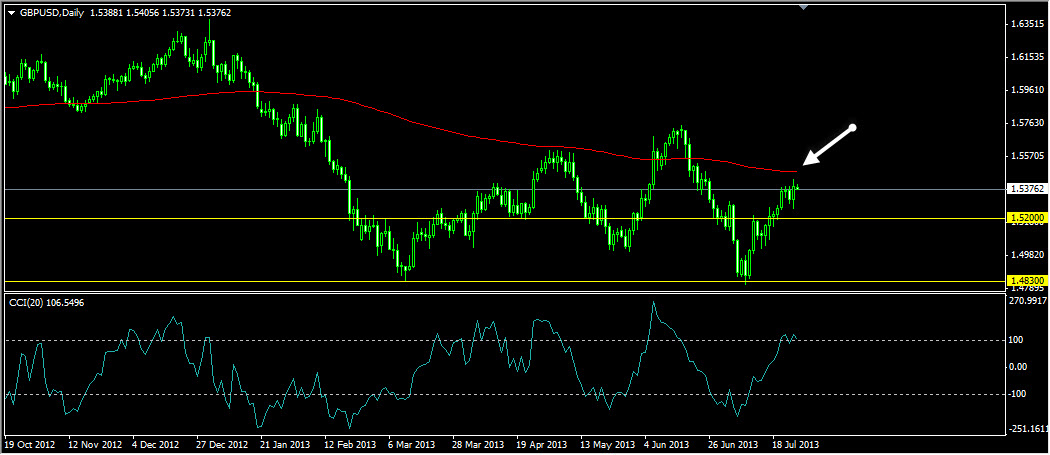Click the 1.59610 price axis value

tap(1026, 90)
